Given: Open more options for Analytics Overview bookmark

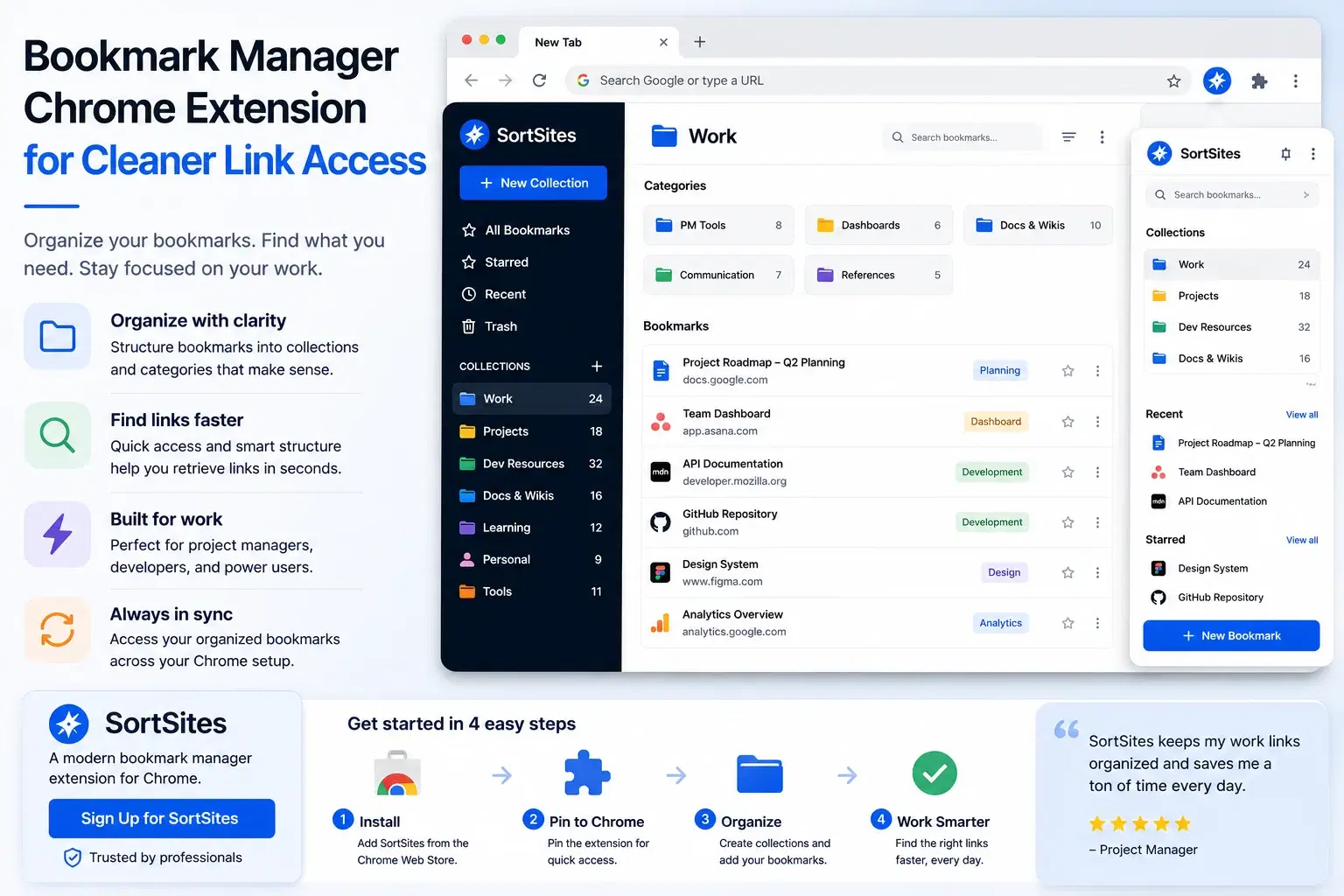Looking at the screenshot, I should 1097,623.
